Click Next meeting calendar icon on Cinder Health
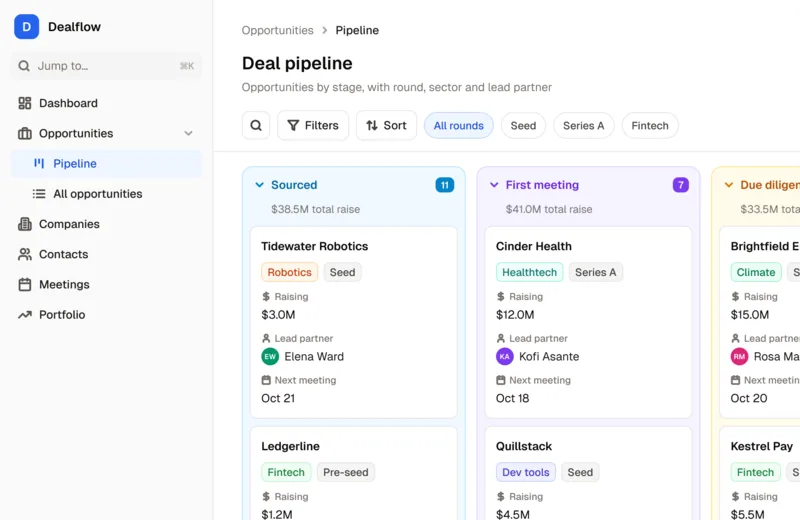 point(501,380)
